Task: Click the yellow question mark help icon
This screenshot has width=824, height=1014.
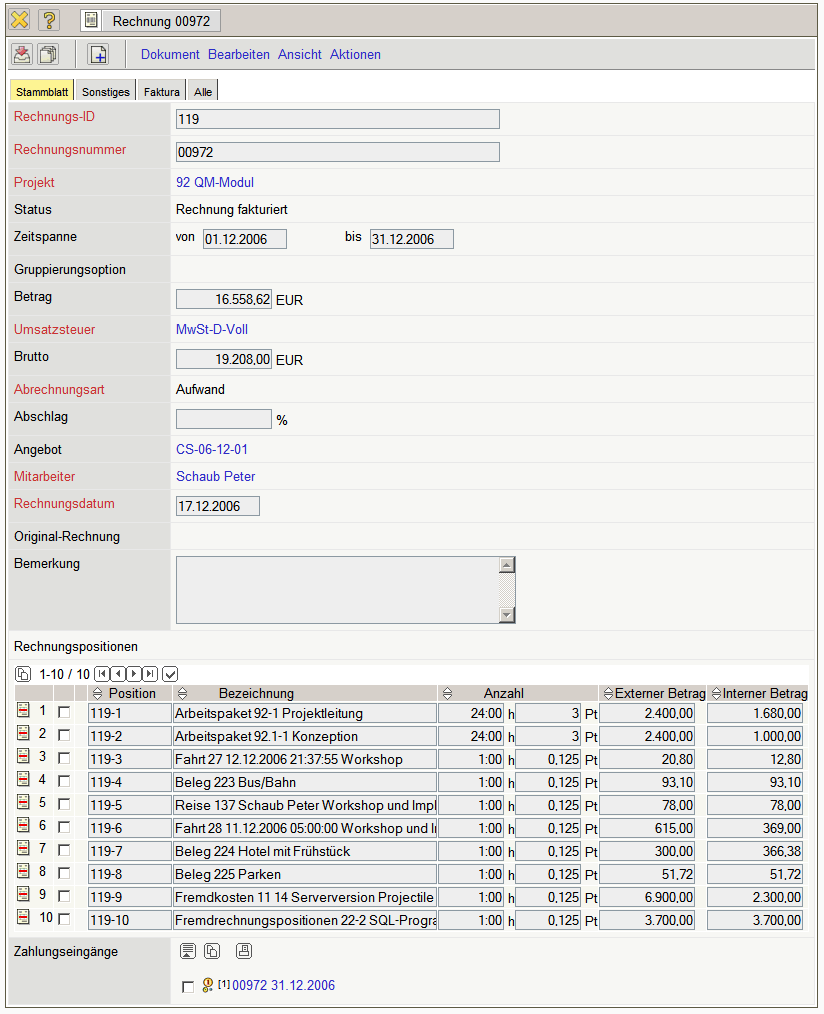Action: [49, 20]
